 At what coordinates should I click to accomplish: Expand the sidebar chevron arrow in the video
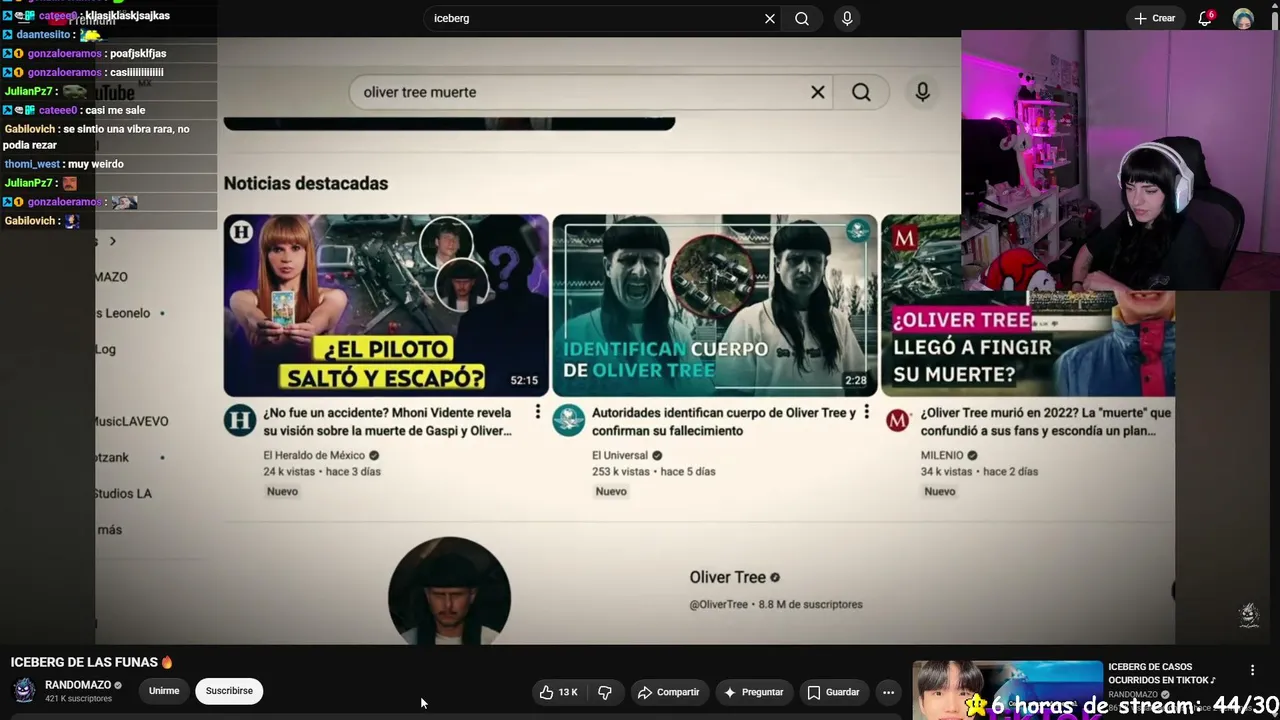tap(112, 241)
